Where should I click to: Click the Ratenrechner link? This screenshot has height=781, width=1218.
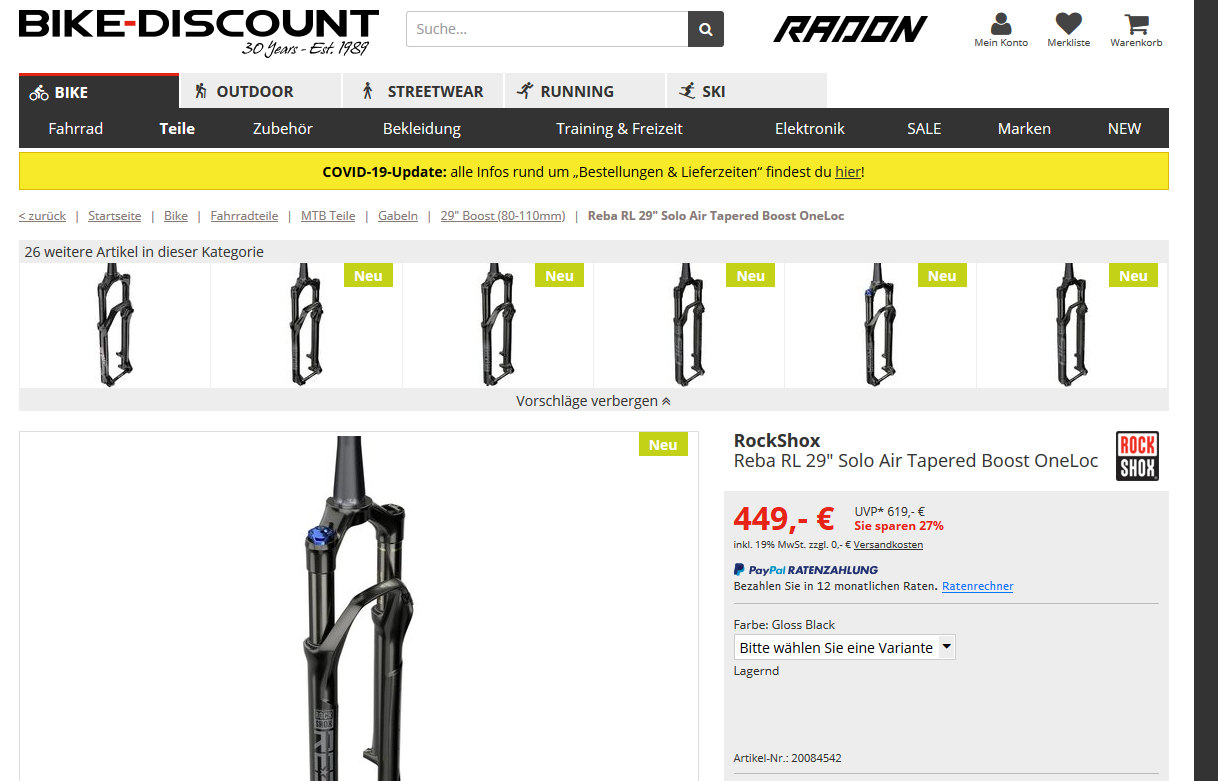tap(977, 586)
